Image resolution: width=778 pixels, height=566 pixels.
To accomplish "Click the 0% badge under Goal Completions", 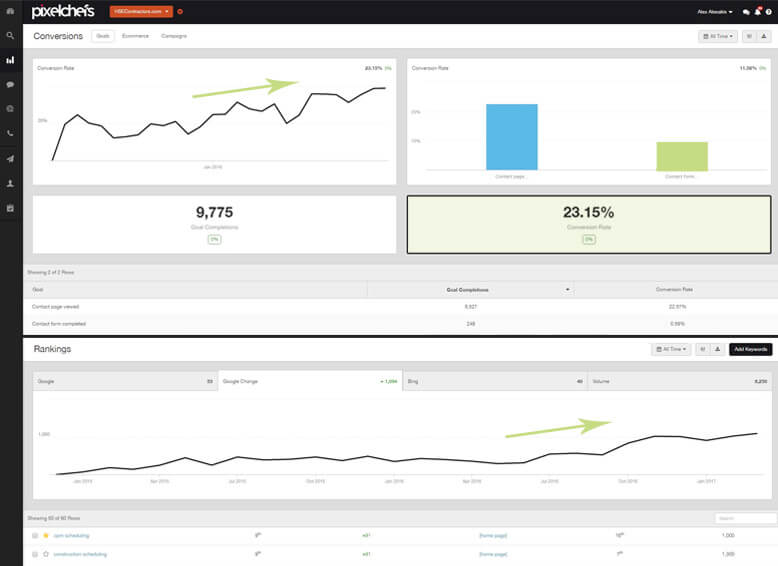I will (x=214, y=240).
